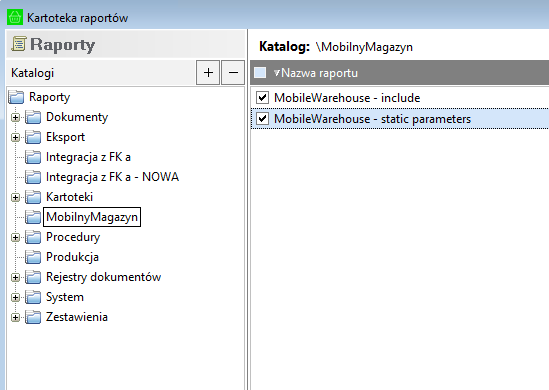Click the root Raporty folder icon

tap(16, 97)
